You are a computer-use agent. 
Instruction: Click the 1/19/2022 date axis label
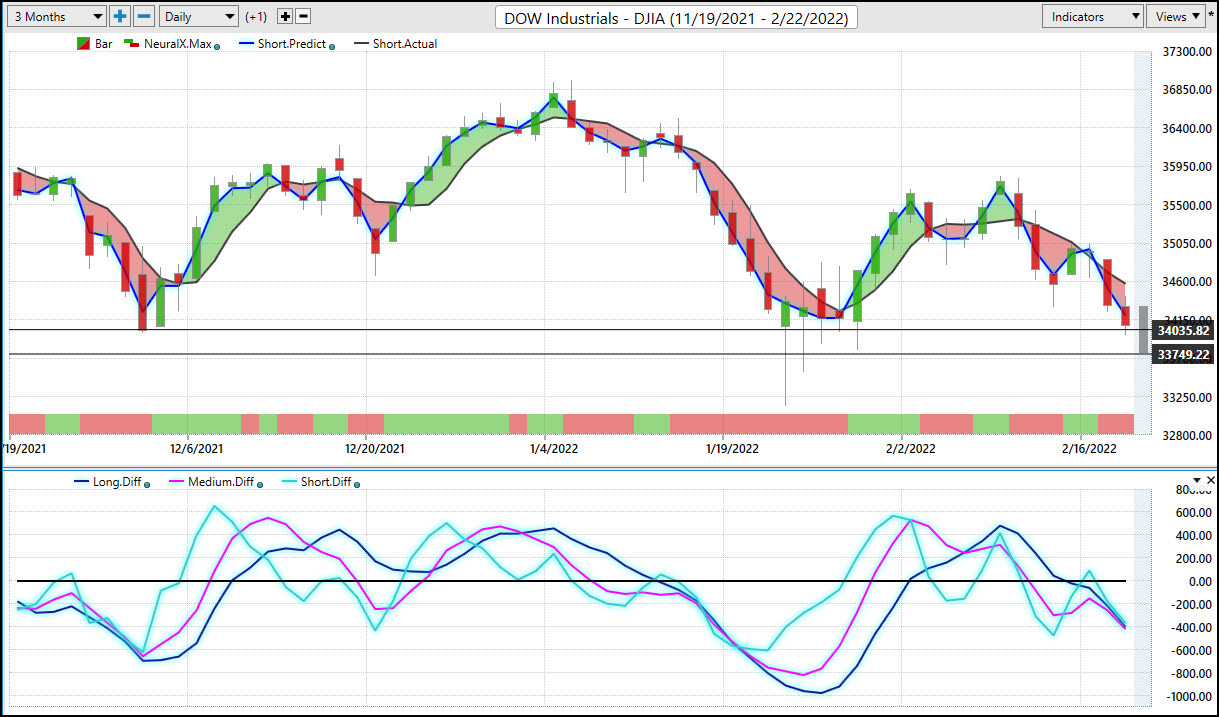(x=732, y=449)
